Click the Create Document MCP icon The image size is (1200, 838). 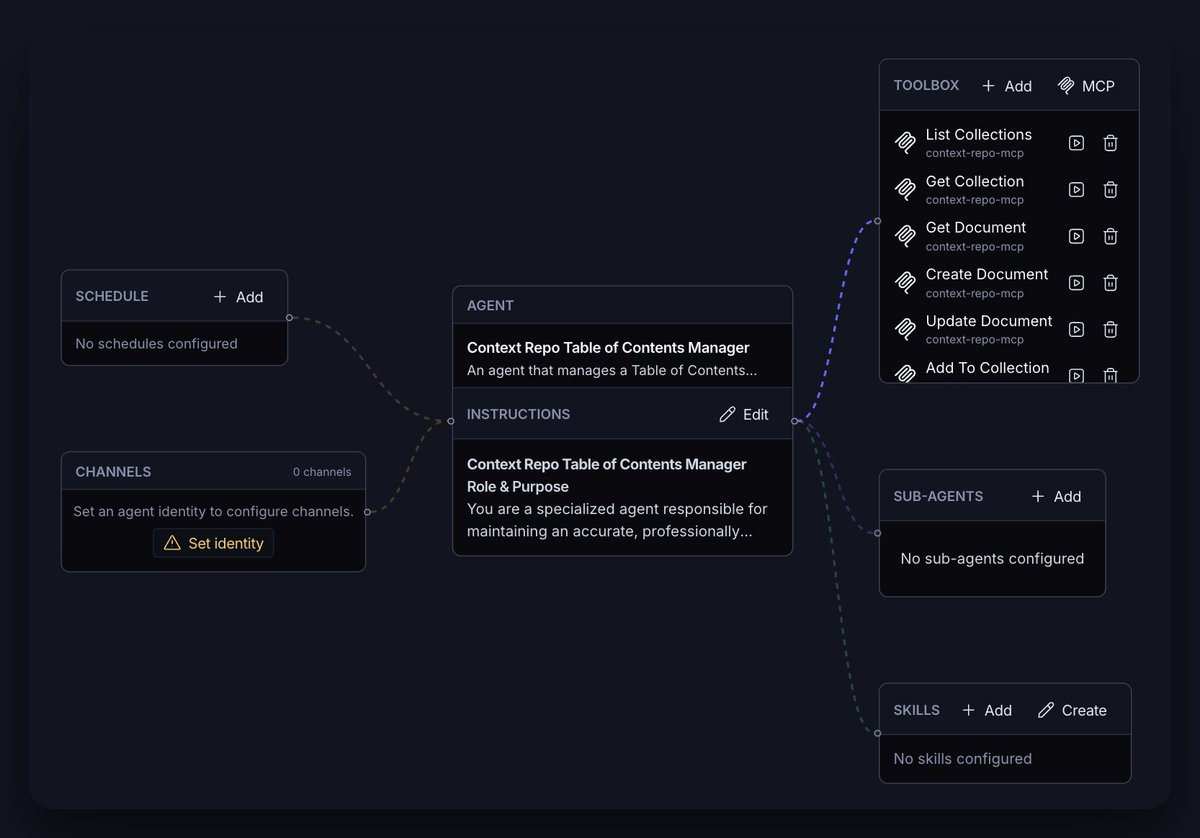905,283
